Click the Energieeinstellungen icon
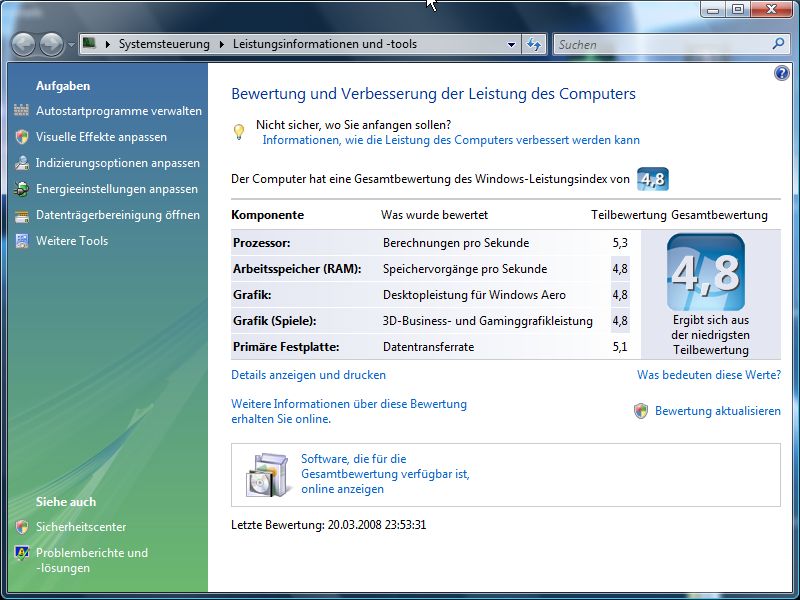The width and height of the screenshot is (800, 600). 21,189
